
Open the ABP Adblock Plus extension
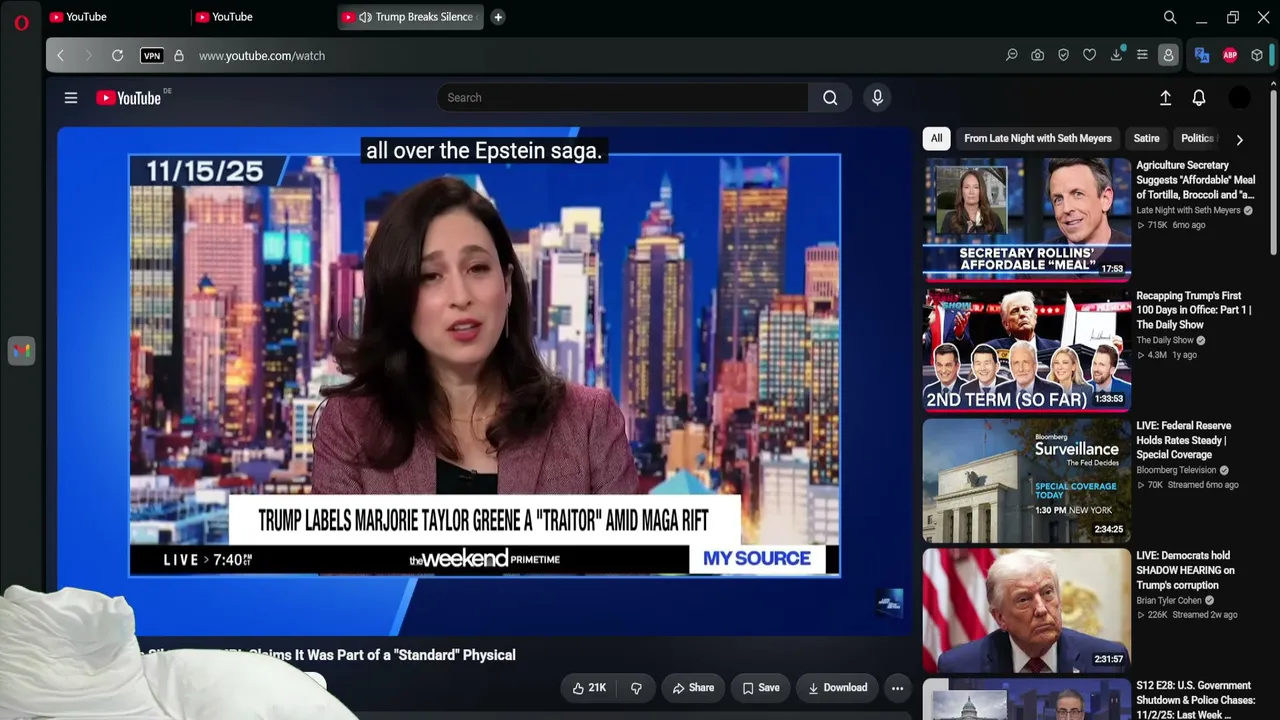tap(1230, 56)
